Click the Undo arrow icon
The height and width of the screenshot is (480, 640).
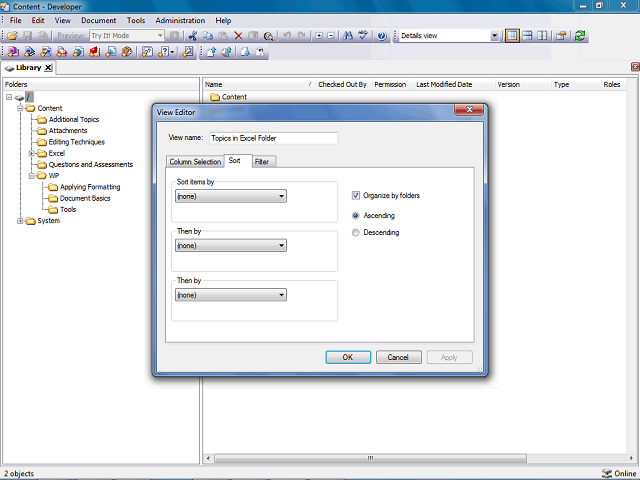(x=287, y=36)
